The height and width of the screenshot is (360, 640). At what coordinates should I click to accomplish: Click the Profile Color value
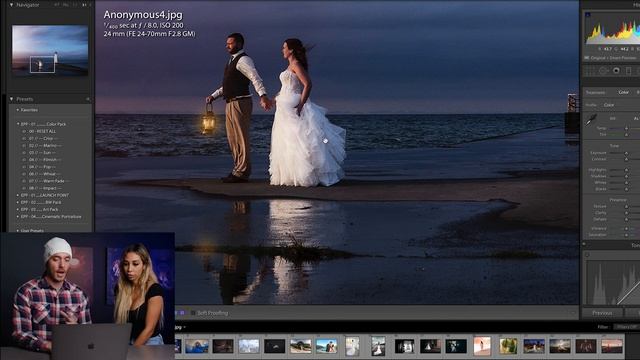(609, 105)
